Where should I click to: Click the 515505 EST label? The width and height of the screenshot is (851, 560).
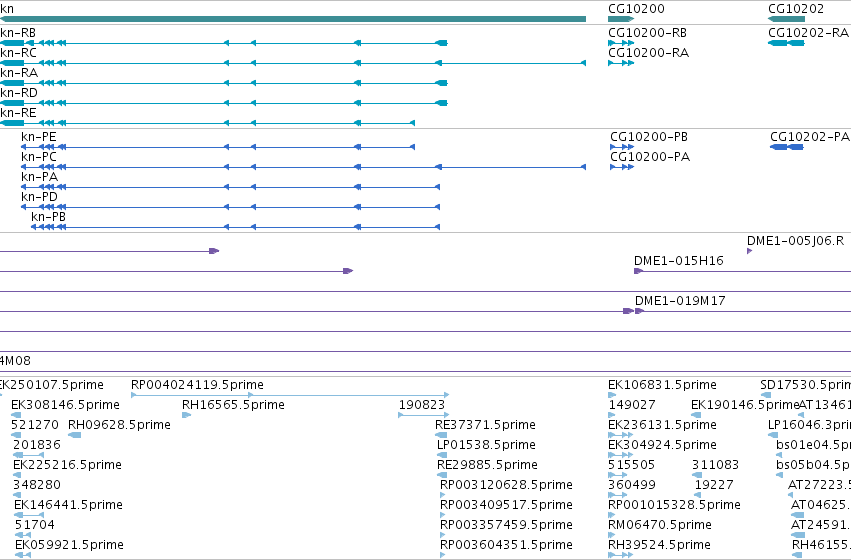[x=632, y=466]
